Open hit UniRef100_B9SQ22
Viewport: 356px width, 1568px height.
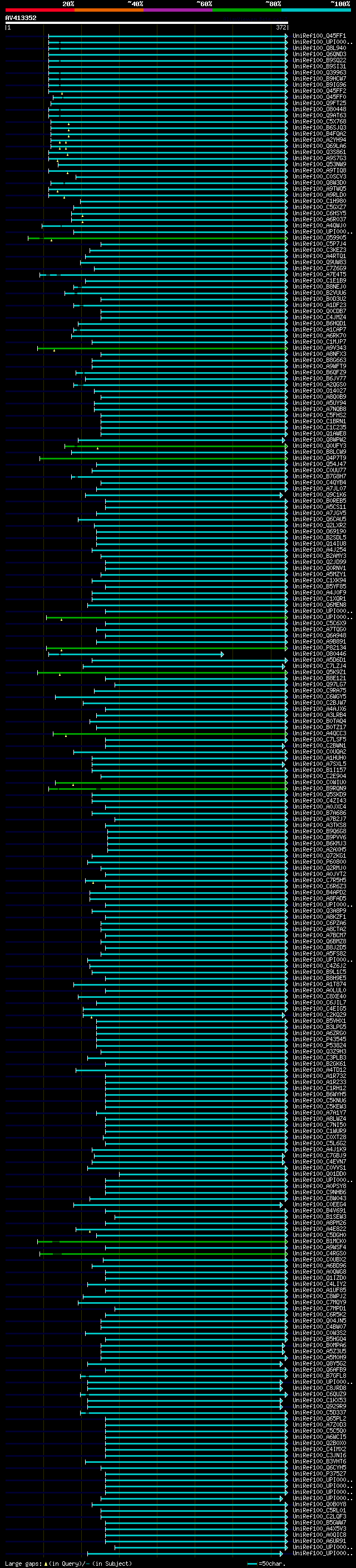(319, 60)
